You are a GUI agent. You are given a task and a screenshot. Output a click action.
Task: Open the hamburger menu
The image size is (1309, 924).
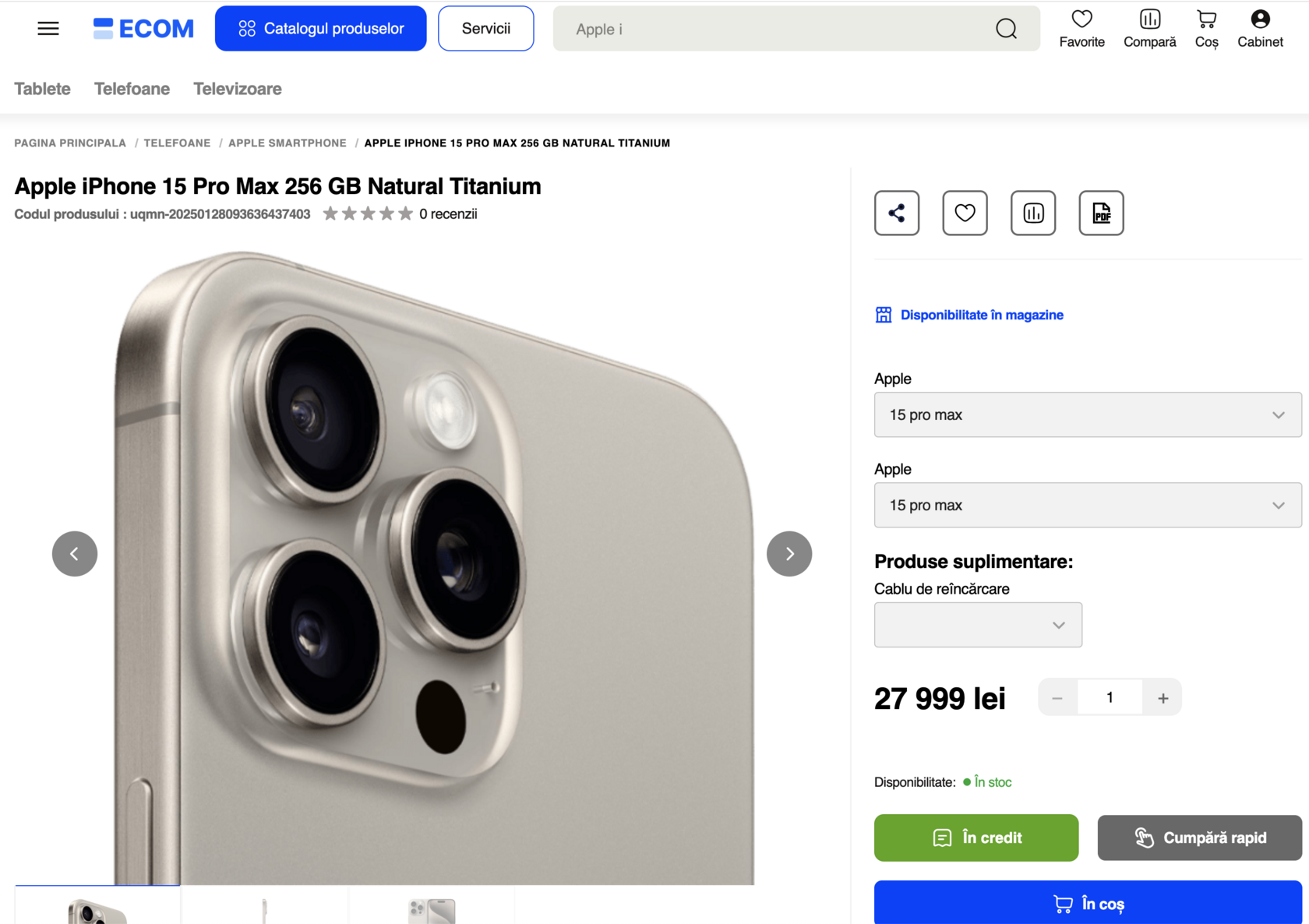(x=48, y=29)
